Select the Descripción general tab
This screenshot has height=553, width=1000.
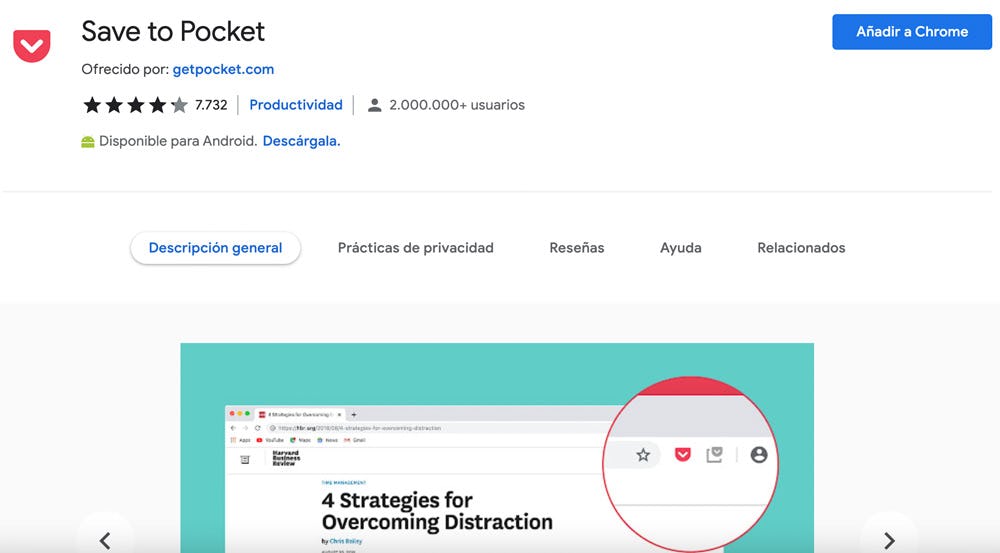pos(216,247)
